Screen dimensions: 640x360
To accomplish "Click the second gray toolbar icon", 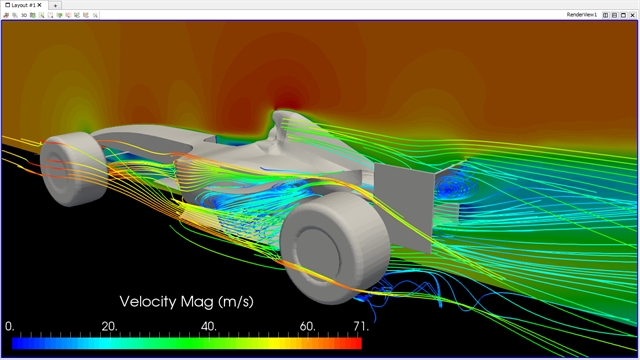I will pyautogui.click(x=15, y=15).
